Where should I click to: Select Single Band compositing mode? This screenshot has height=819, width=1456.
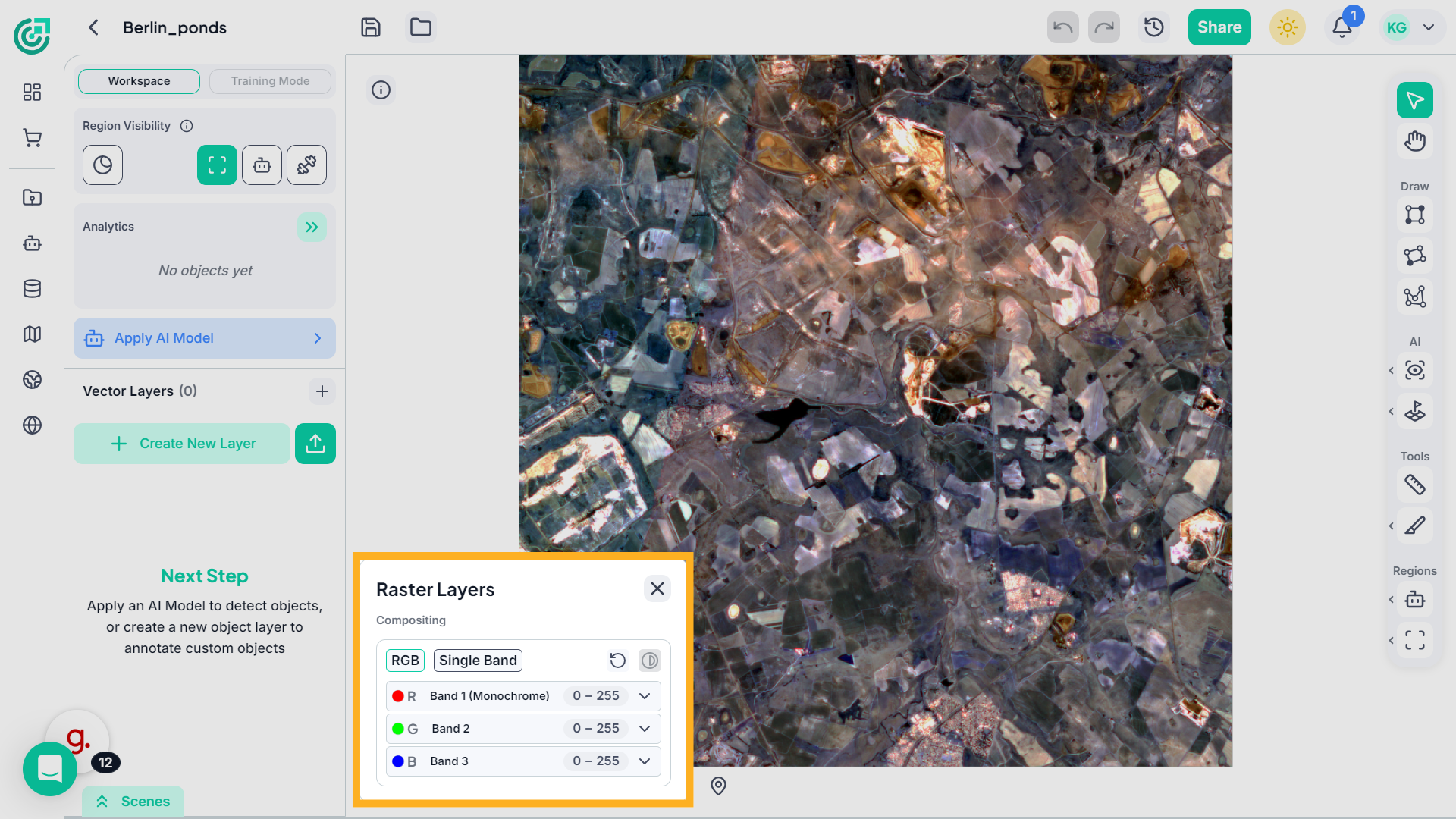click(478, 661)
